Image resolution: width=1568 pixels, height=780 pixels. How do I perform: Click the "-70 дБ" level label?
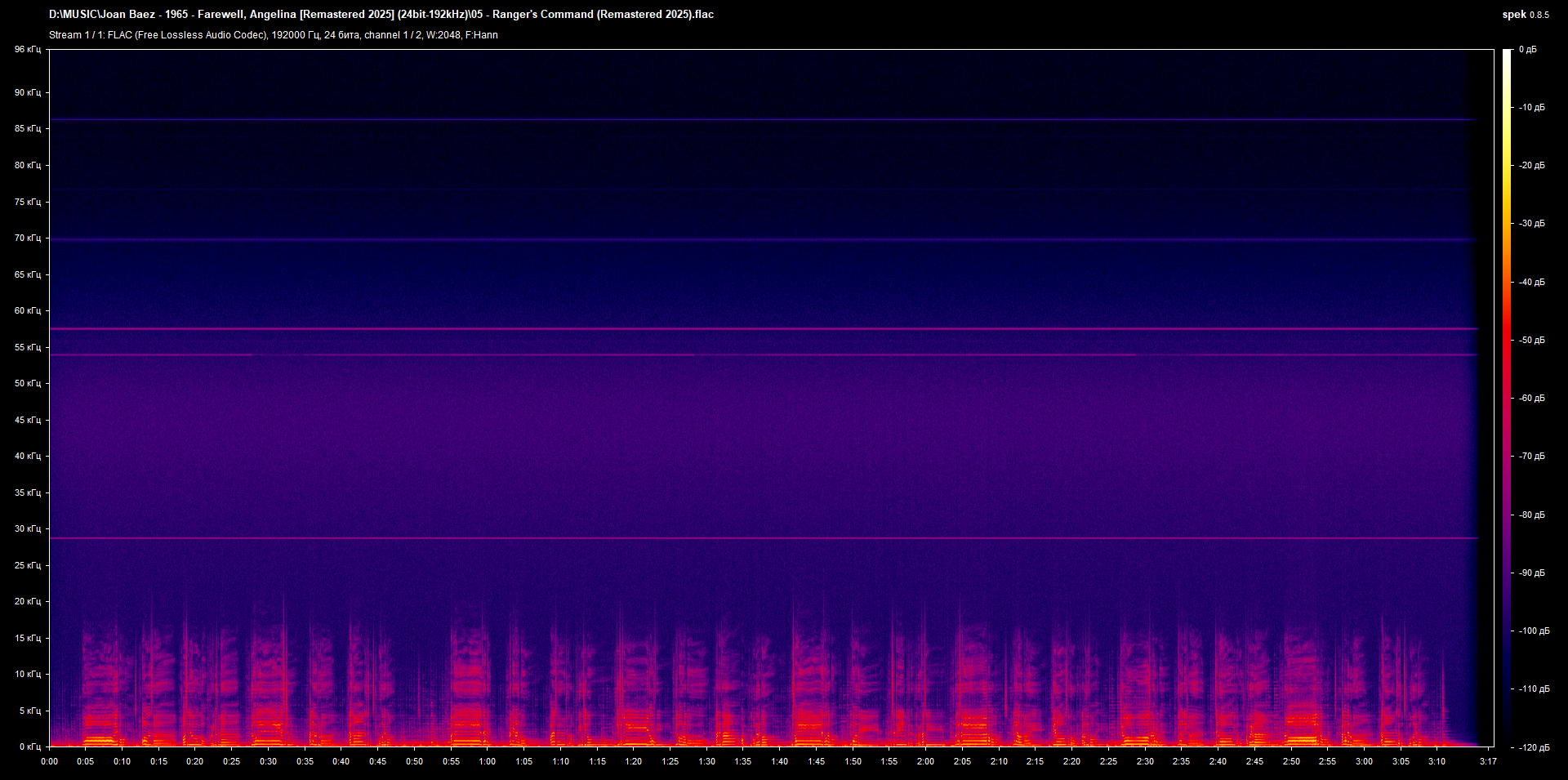coord(1531,457)
